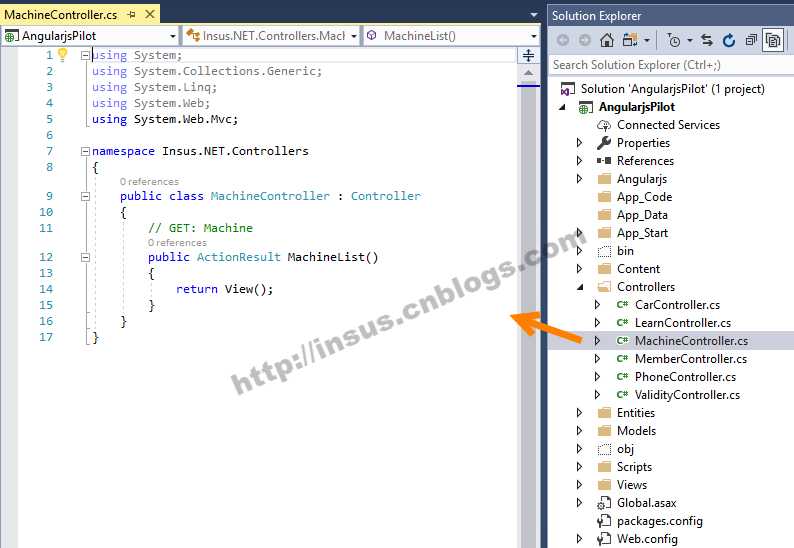Click the hidden bin folder icon

pyautogui.click(x=604, y=251)
